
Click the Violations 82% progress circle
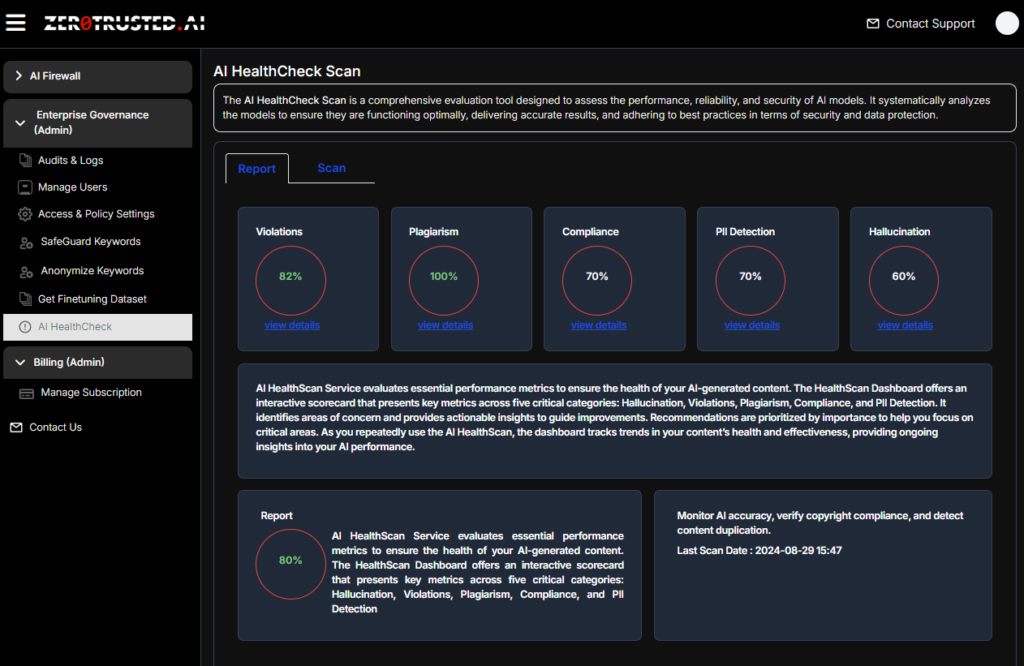click(291, 280)
